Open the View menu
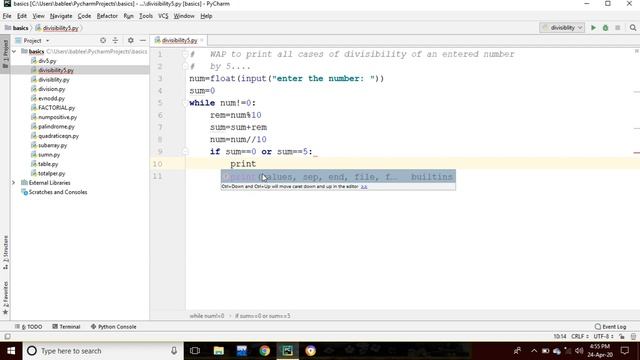 coord(38,16)
